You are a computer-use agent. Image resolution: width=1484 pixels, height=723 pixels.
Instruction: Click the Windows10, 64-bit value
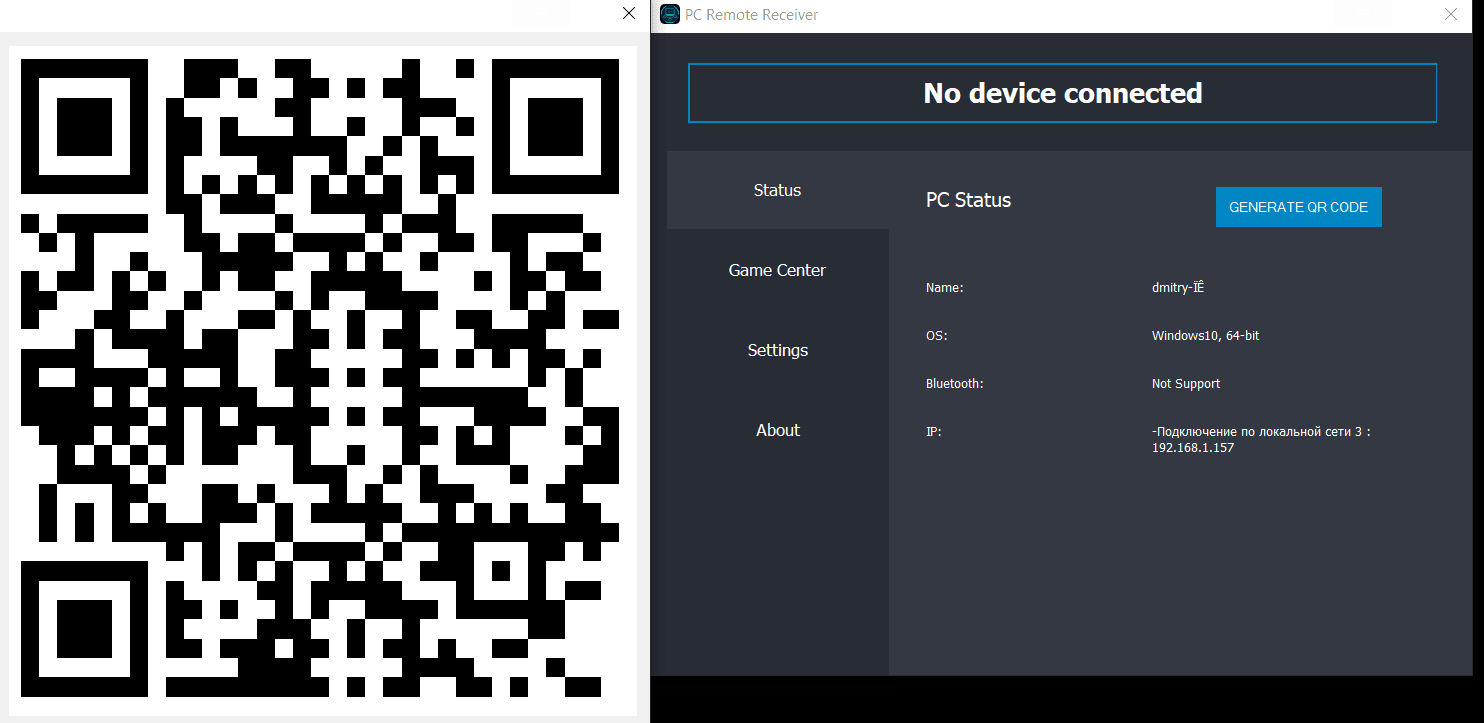(x=1206, y=336)
